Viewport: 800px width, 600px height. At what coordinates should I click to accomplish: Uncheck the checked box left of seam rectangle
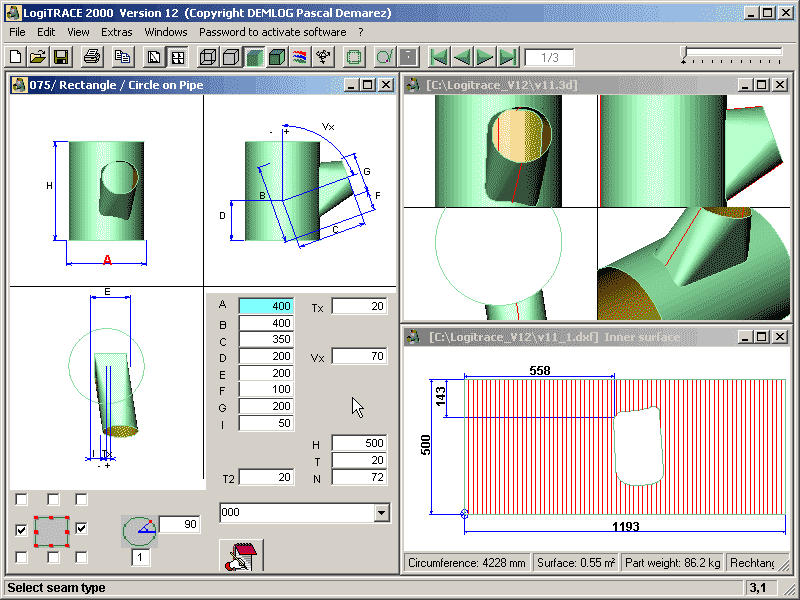21,530
